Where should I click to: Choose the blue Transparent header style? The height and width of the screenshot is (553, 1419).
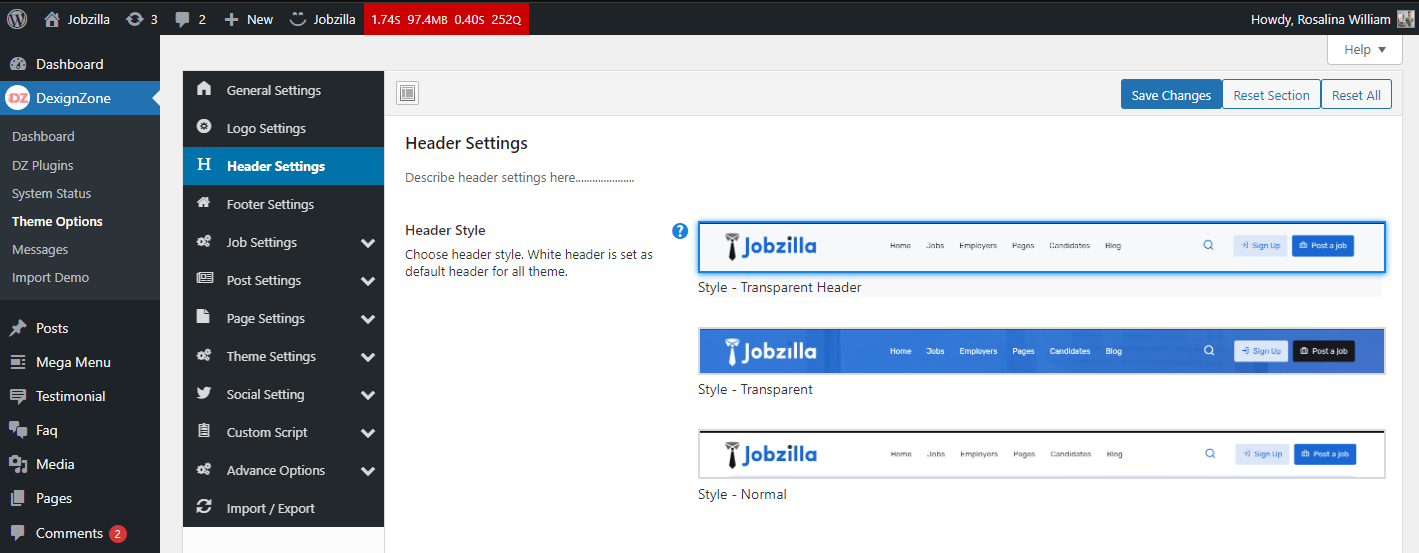point(1041,351)
